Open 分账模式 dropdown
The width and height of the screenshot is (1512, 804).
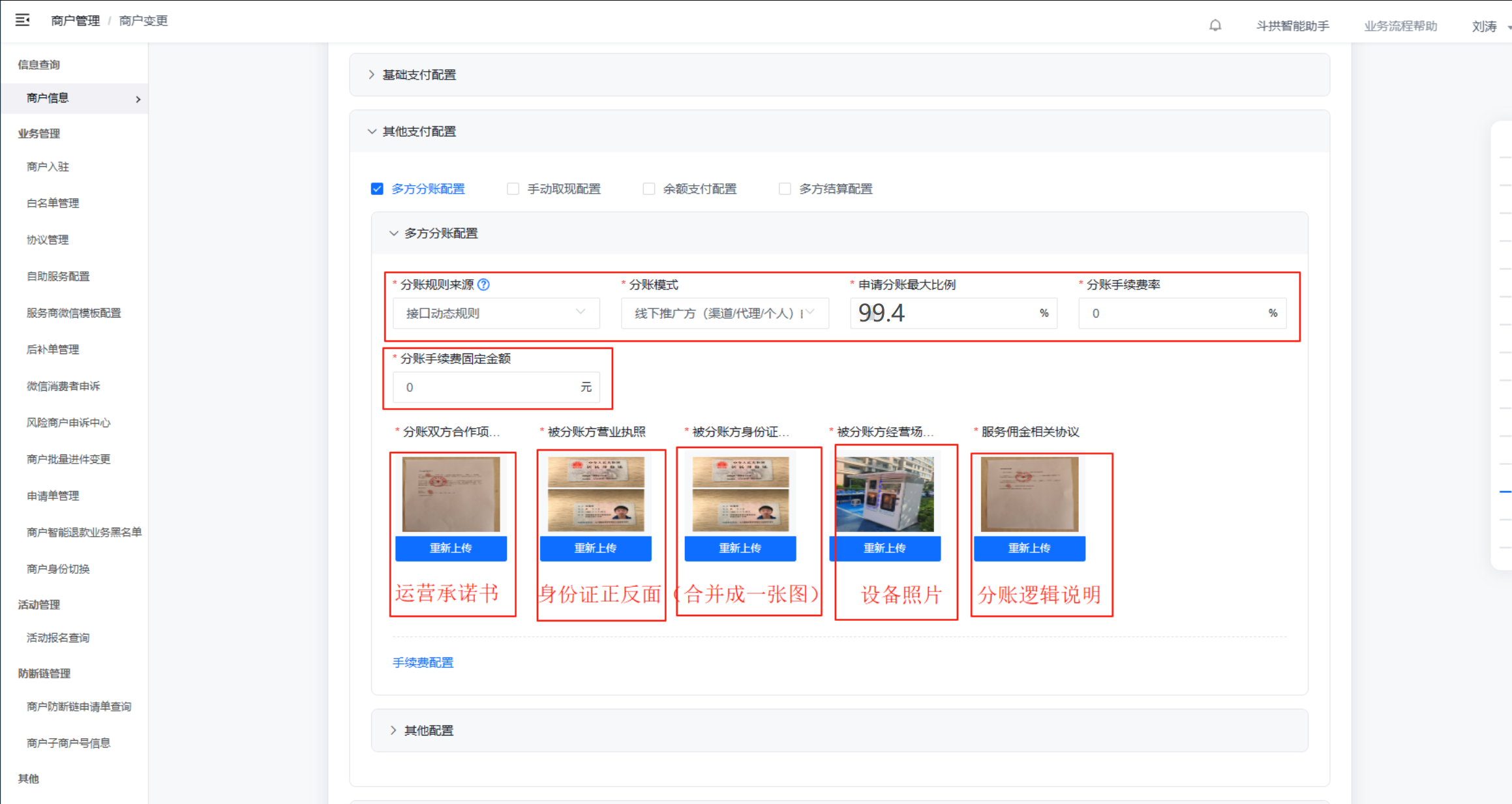tap(725, 313)
